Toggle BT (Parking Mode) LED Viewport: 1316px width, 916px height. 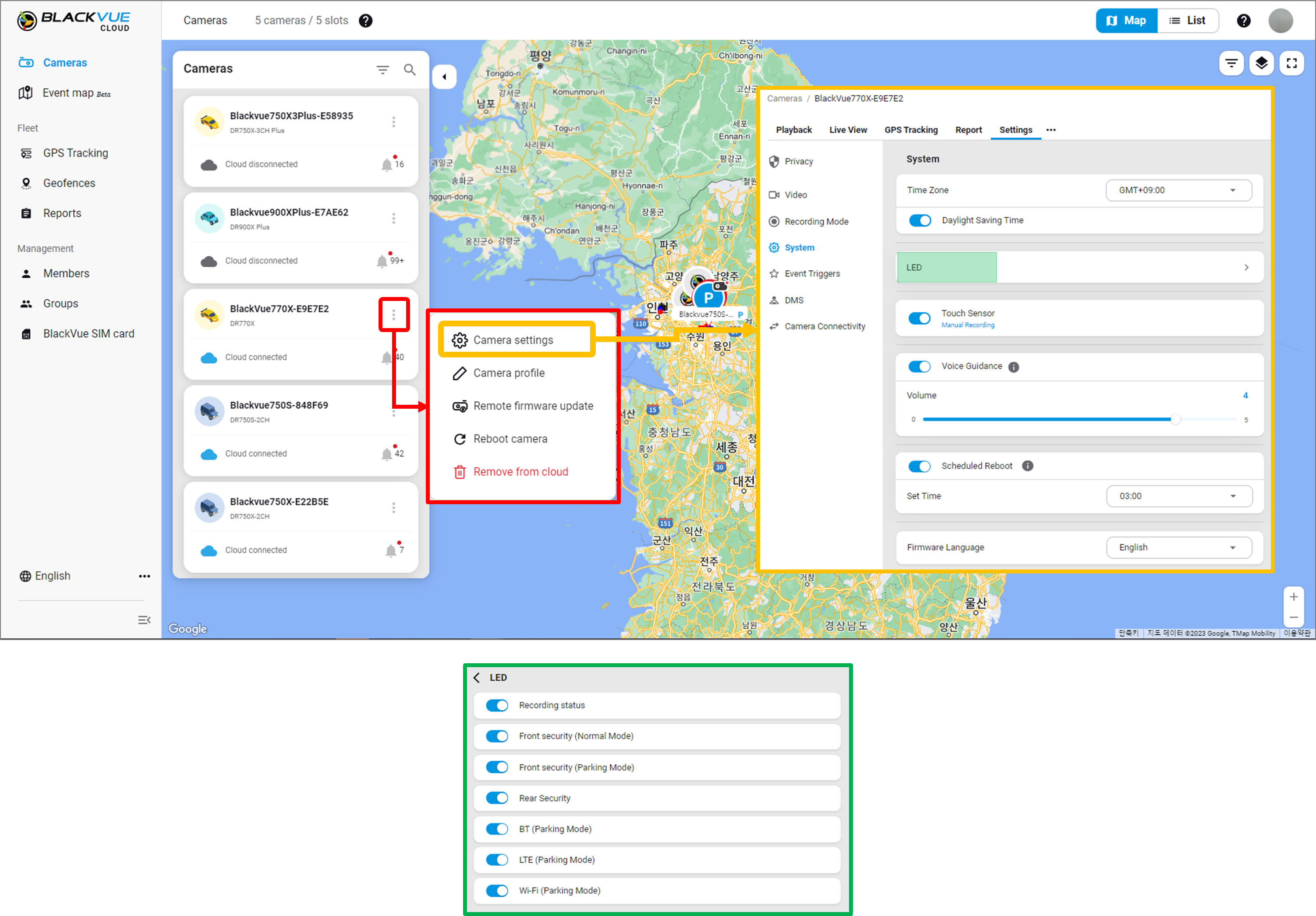(x=497, y=829)
